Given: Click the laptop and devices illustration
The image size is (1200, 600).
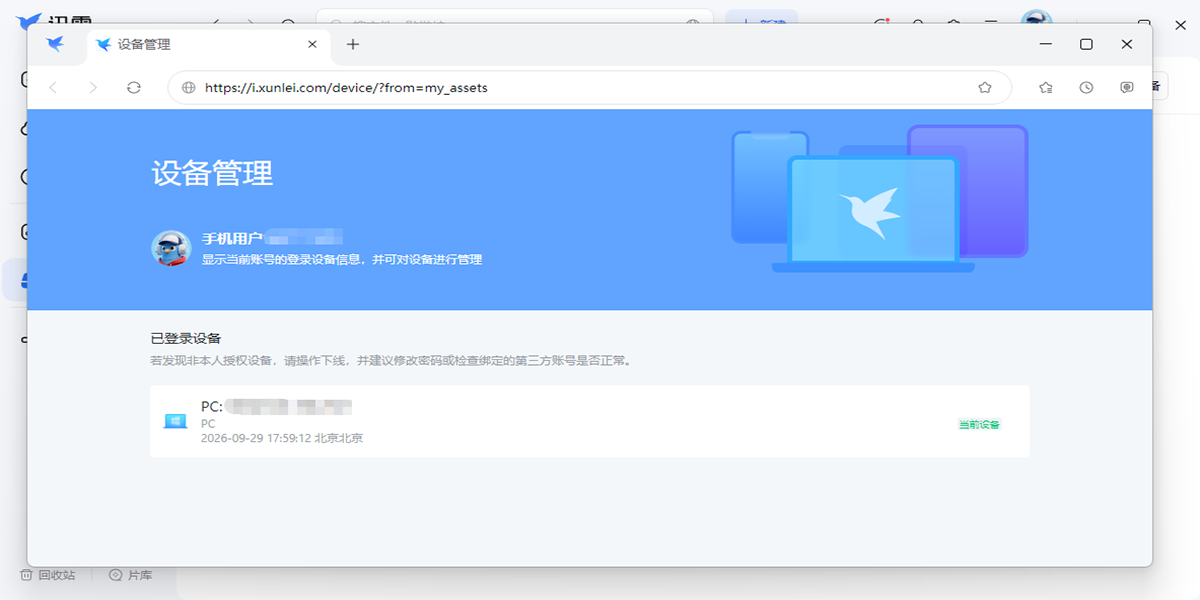Looking at the screenshot, I should click(880, 199).
